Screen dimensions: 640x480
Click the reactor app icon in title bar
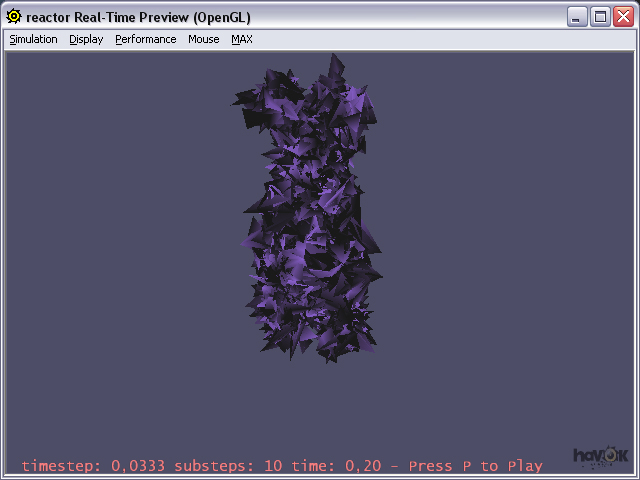14,17
